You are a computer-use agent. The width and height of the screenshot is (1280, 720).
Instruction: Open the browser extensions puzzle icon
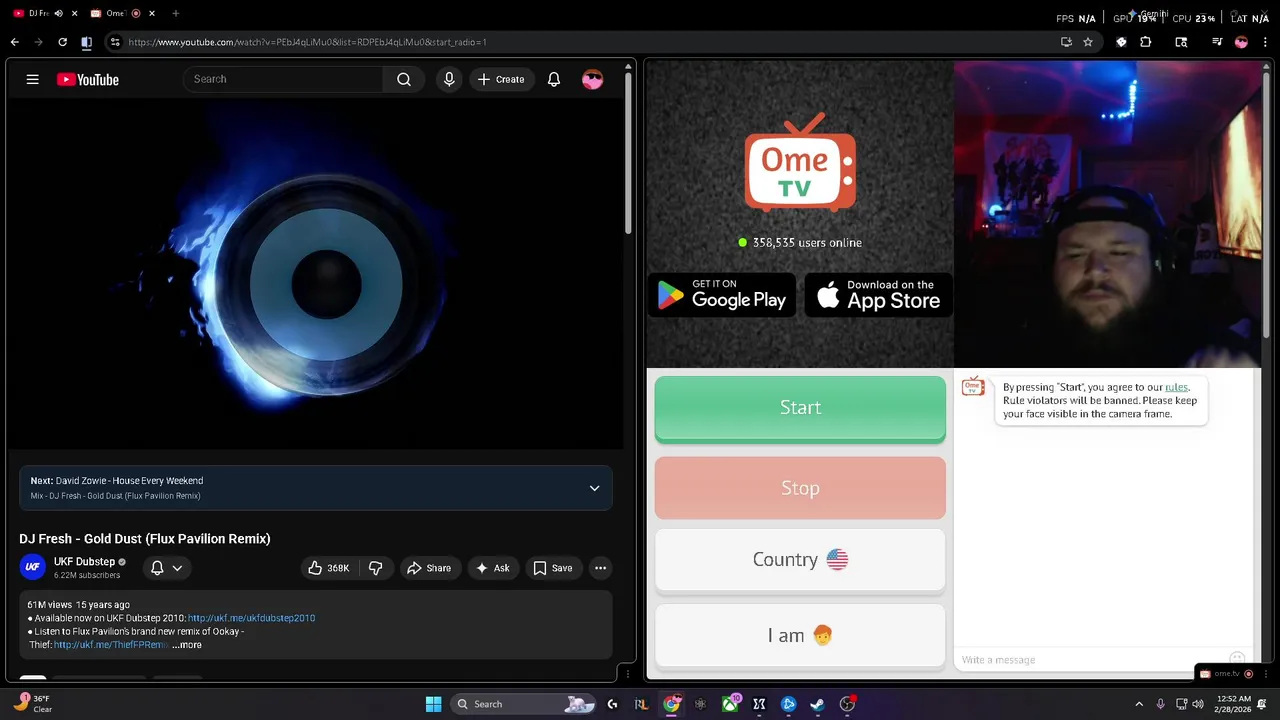tap(1146, 42)
